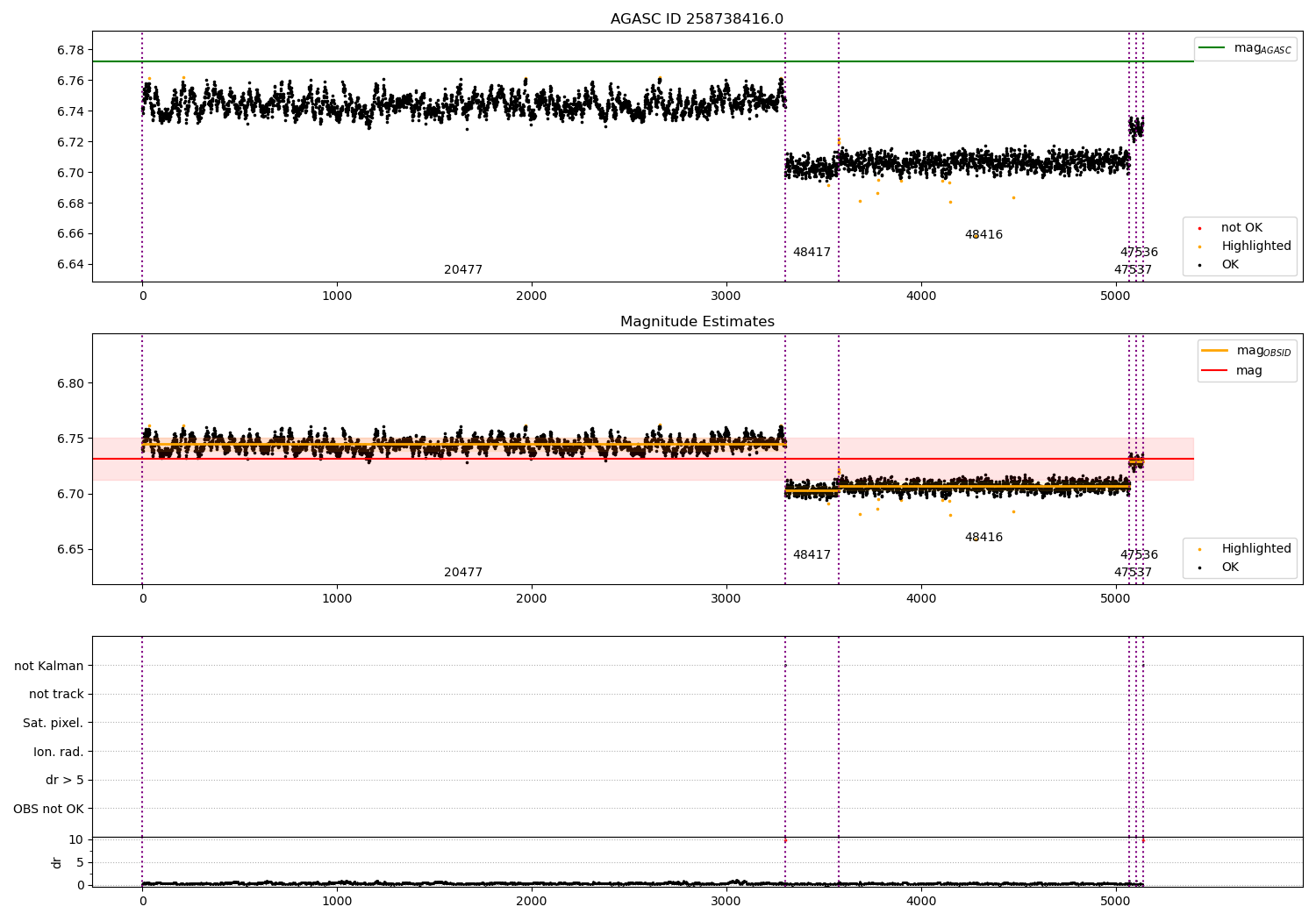Click the 'Magnitude Estimates' plot title
Screen dimensions: 1316x921
tap(697, 322)
